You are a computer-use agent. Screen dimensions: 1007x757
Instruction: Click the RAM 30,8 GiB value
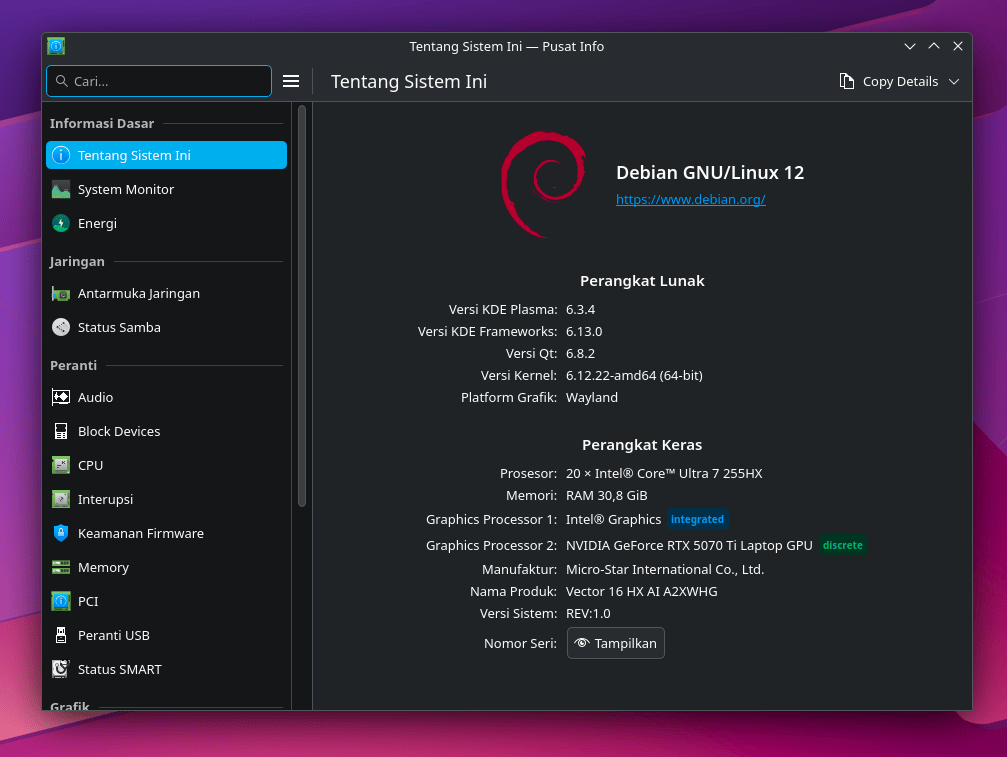click(x=606, y=496)
